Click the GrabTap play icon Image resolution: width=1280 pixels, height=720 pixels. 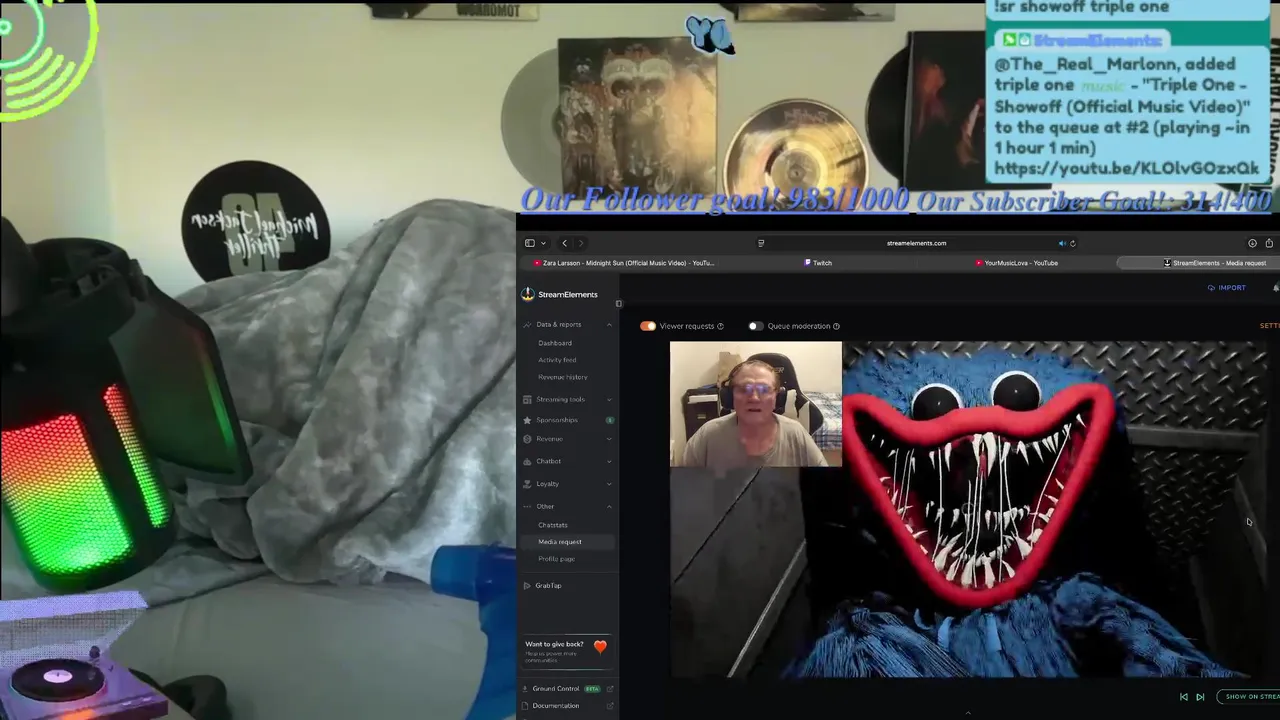click(527, 585)
